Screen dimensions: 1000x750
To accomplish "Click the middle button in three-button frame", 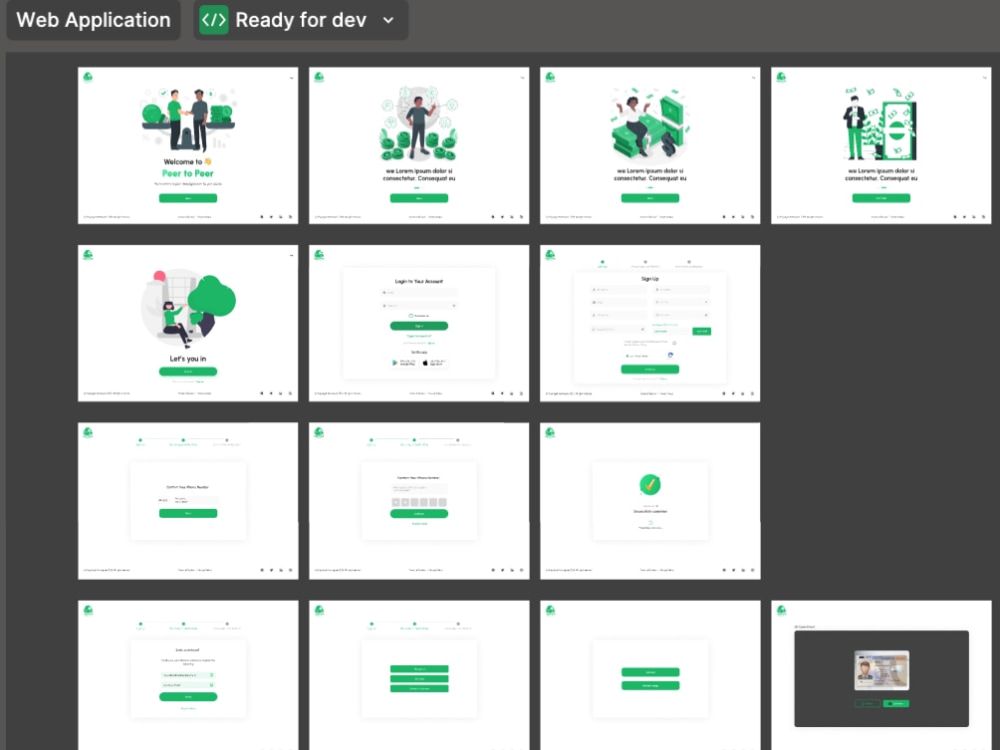I will click(x=419, y=679).
